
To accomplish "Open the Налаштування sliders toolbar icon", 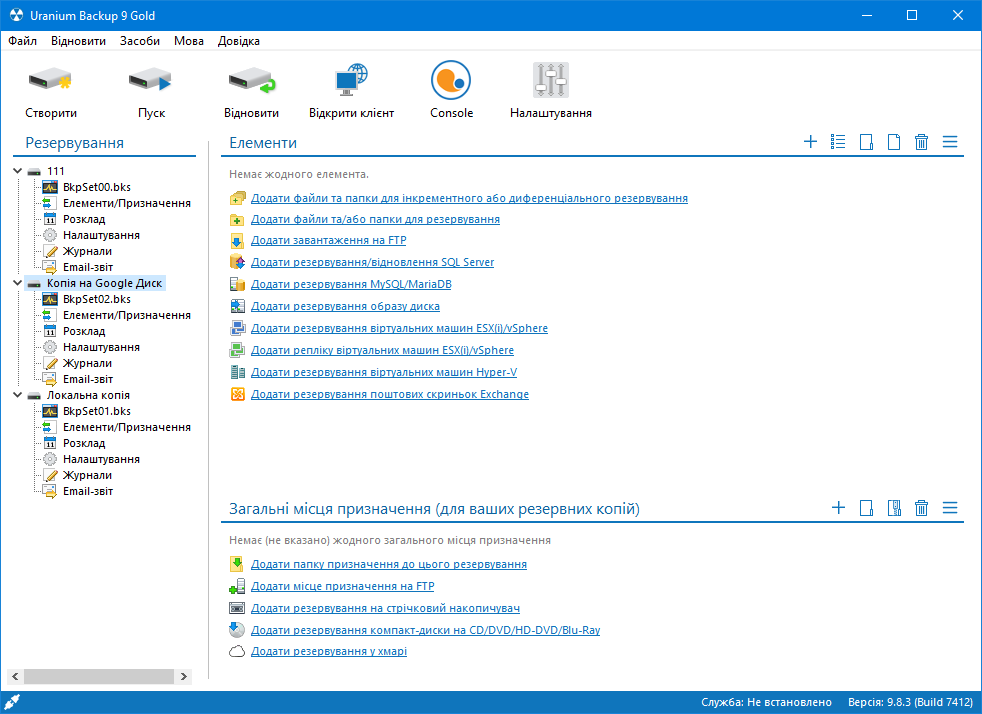I will (x=550, y=80).
